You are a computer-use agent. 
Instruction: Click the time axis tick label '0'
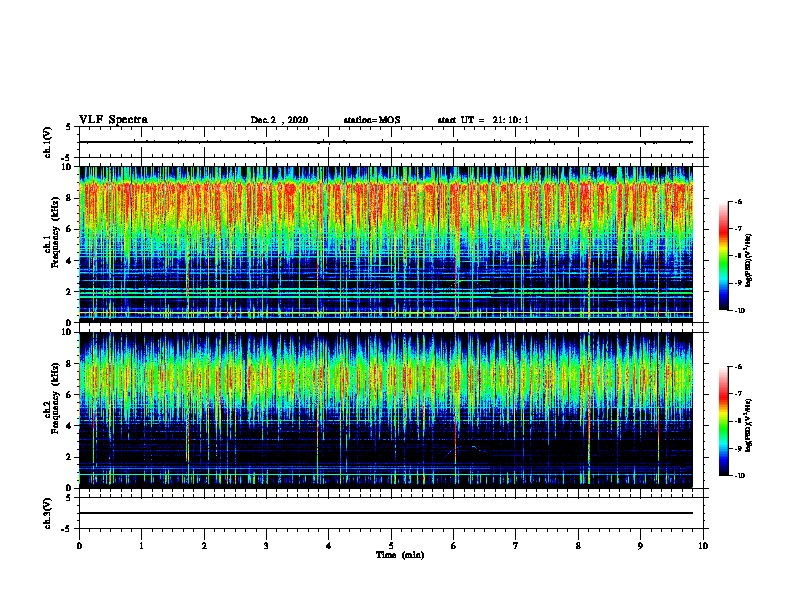point(79,546)
